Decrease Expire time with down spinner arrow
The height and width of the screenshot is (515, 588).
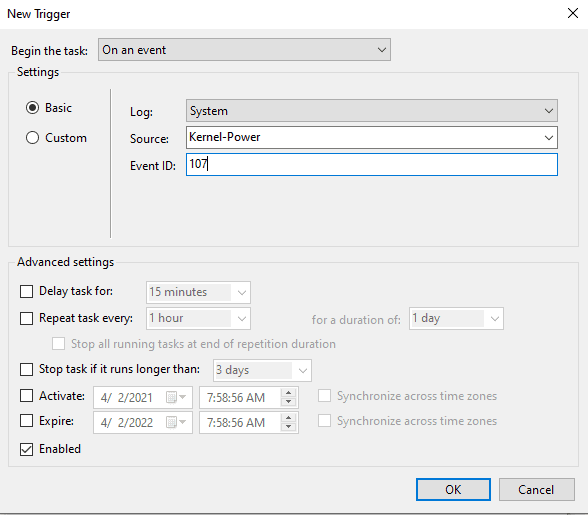click(x=288, y=427)
